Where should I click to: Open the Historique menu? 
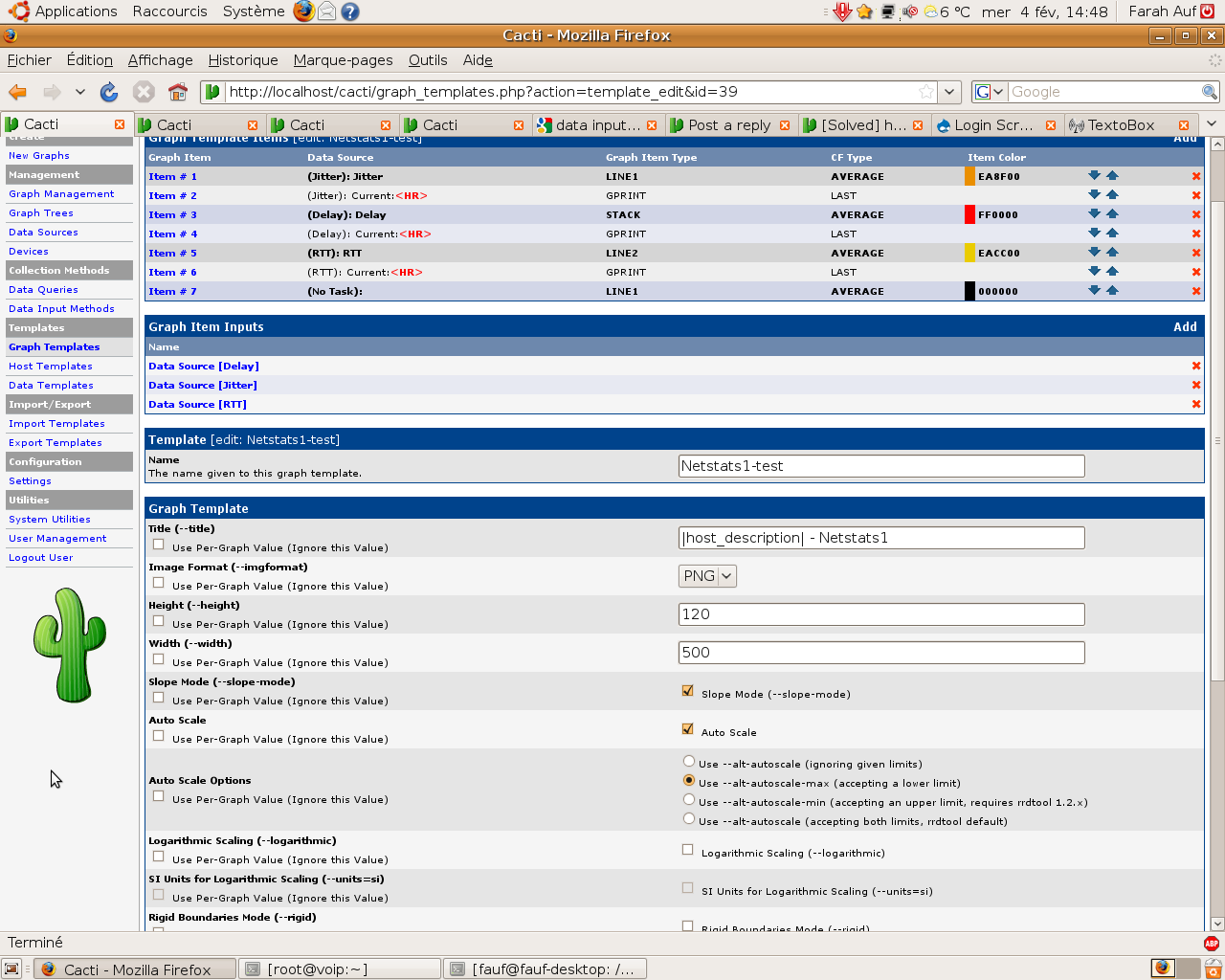pyautogui.click(x=243, y=60)
